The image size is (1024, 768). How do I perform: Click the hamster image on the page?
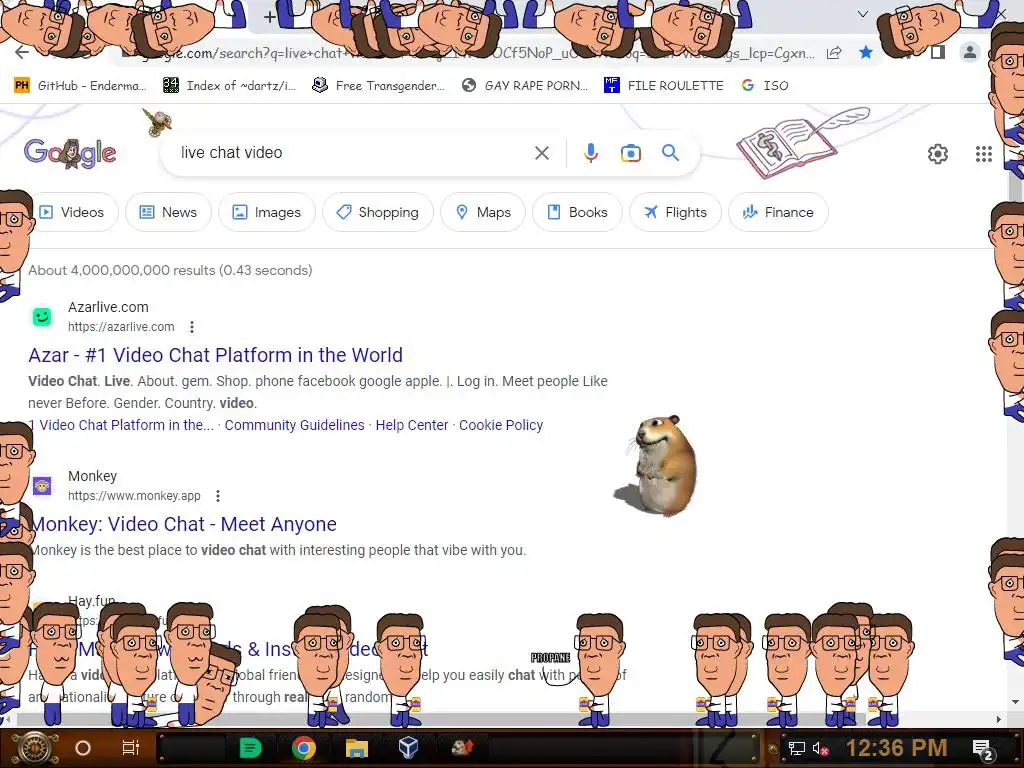(658, 465)
